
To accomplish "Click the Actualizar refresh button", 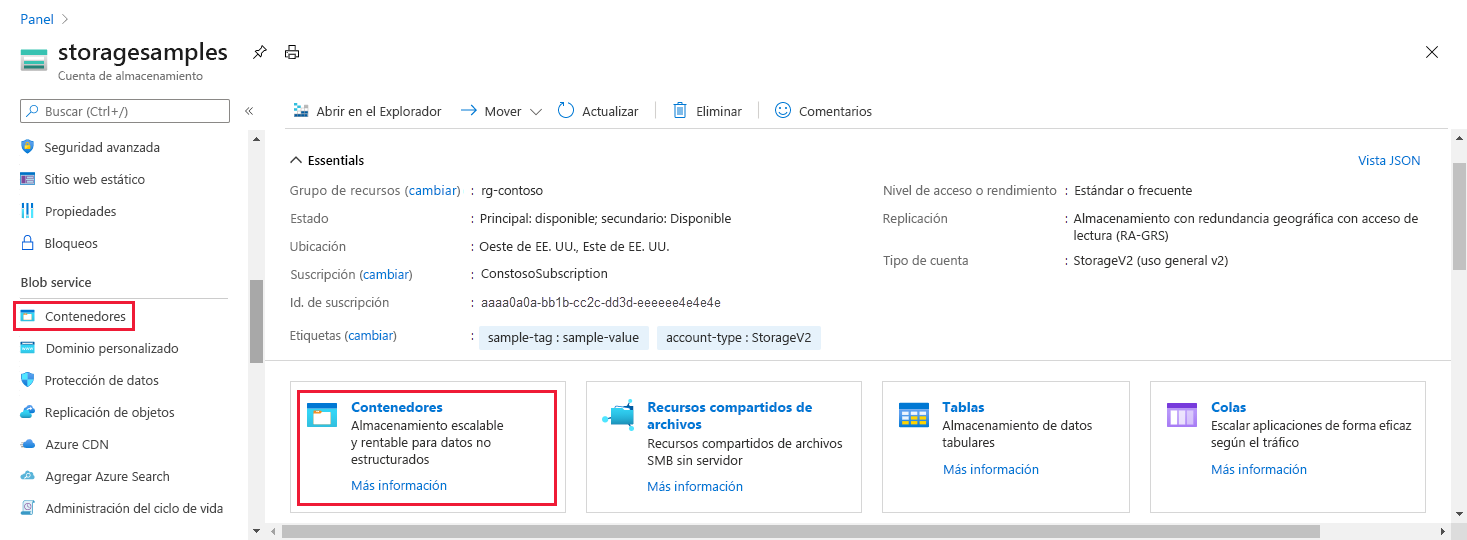I will [598, 111].
